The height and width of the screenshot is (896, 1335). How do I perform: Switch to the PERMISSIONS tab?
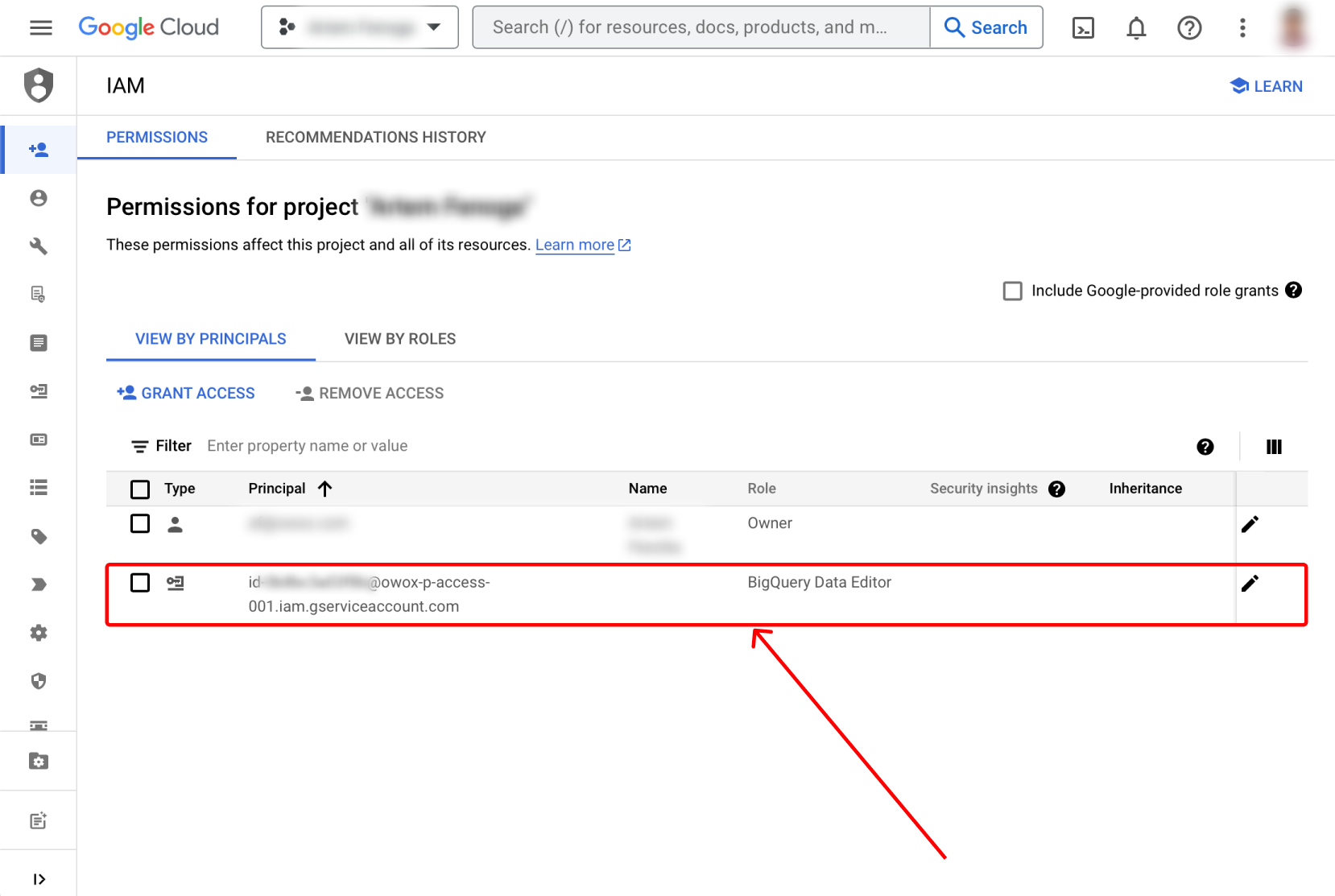[157, 138]
